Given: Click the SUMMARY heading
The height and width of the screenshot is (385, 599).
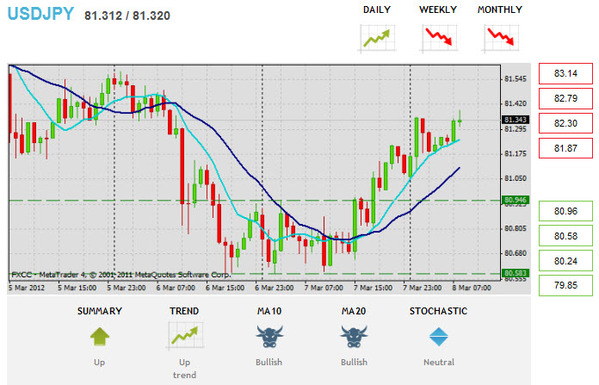Looking at the screenshot, I should (100, 311).
